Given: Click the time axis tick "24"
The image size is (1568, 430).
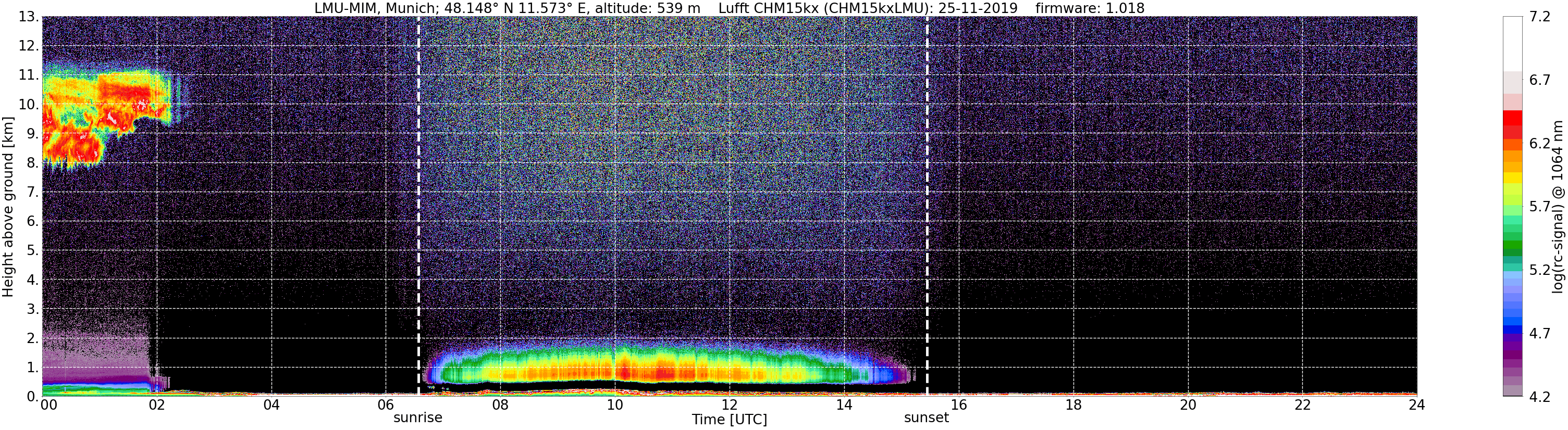Looking at the screenshot, I should tap(1416, 405).
